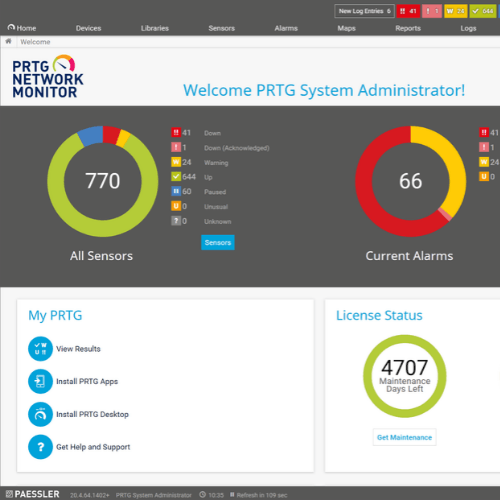Screen dimensions: 500x500
Task: Click yellow Warning icon in alarms legend
Action: [484, 162]
